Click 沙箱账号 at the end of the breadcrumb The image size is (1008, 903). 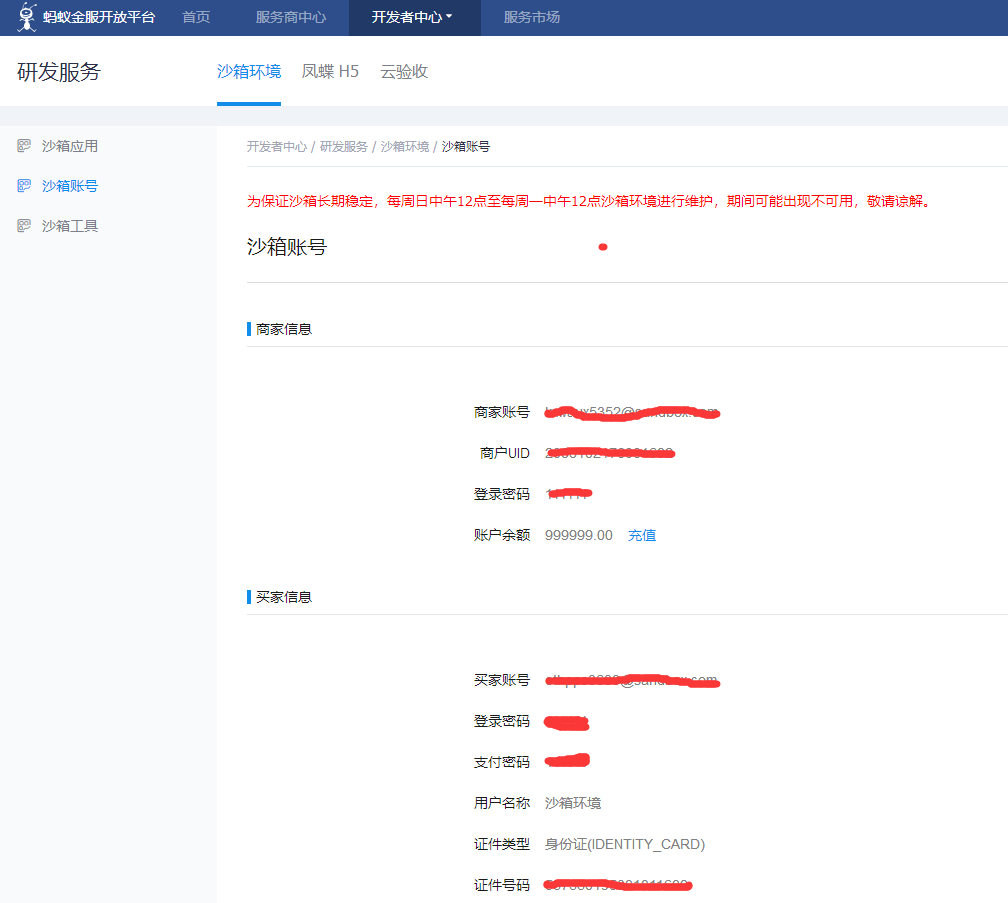(466, 147)
